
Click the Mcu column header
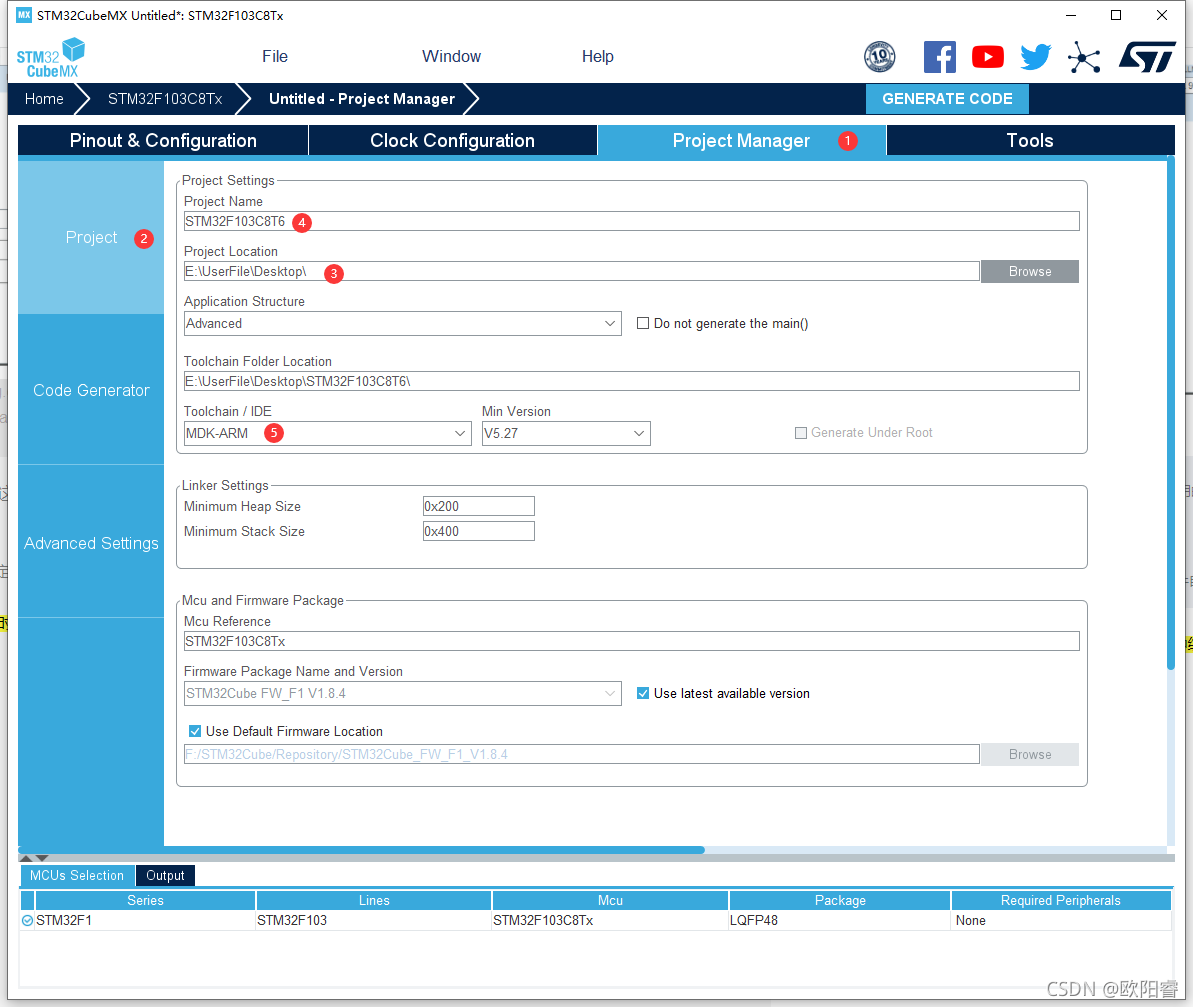[x=610, y=901]
